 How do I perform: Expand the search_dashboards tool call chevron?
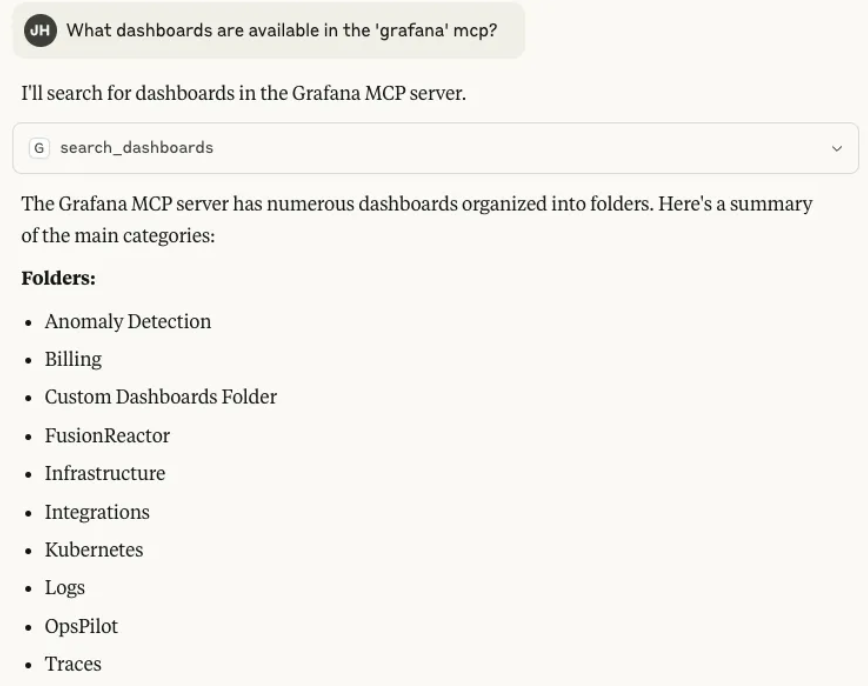point(836,148)
